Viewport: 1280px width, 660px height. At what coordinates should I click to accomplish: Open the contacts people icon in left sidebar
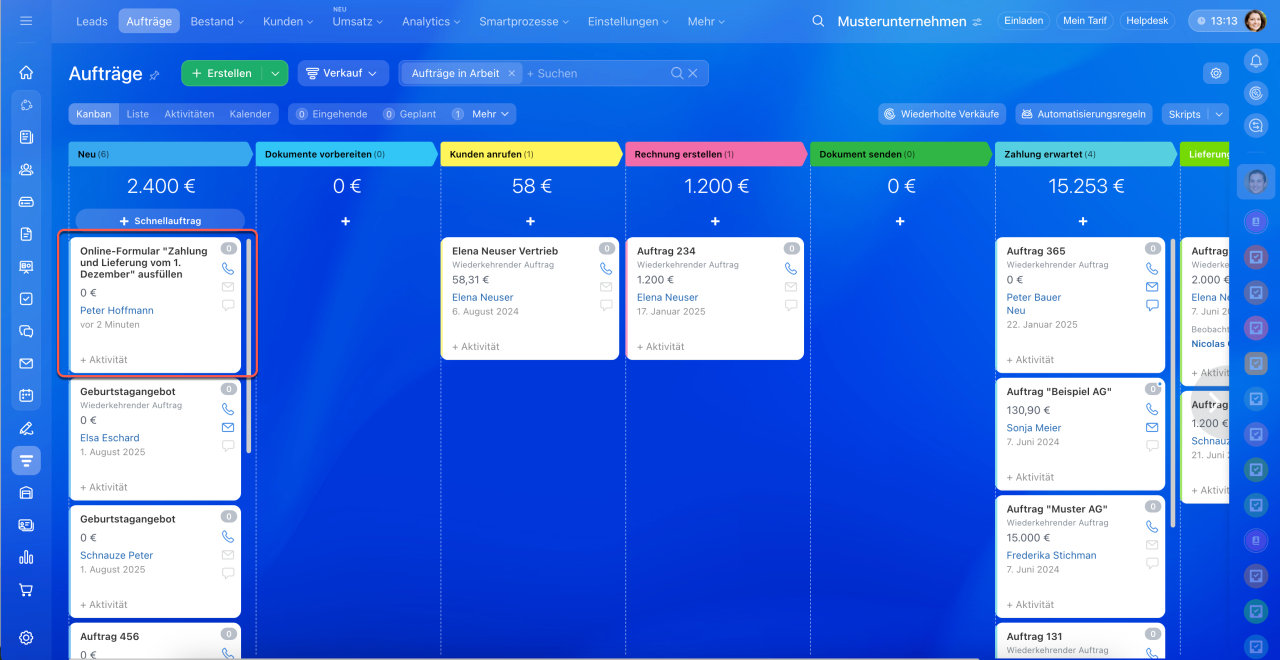26,169
